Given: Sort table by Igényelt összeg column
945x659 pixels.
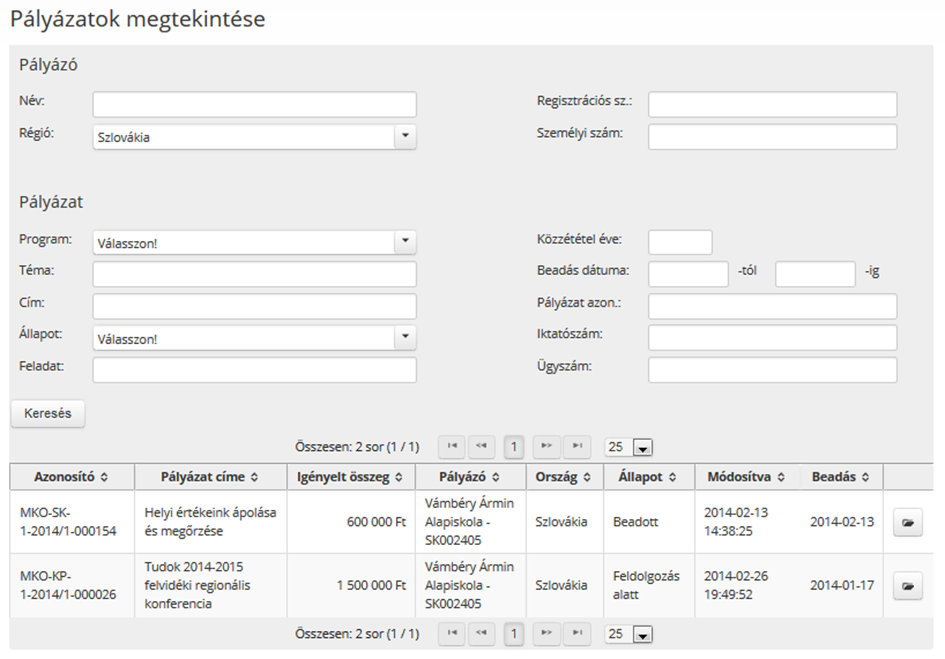Looking at the screenshot, I should pos(351,477).
